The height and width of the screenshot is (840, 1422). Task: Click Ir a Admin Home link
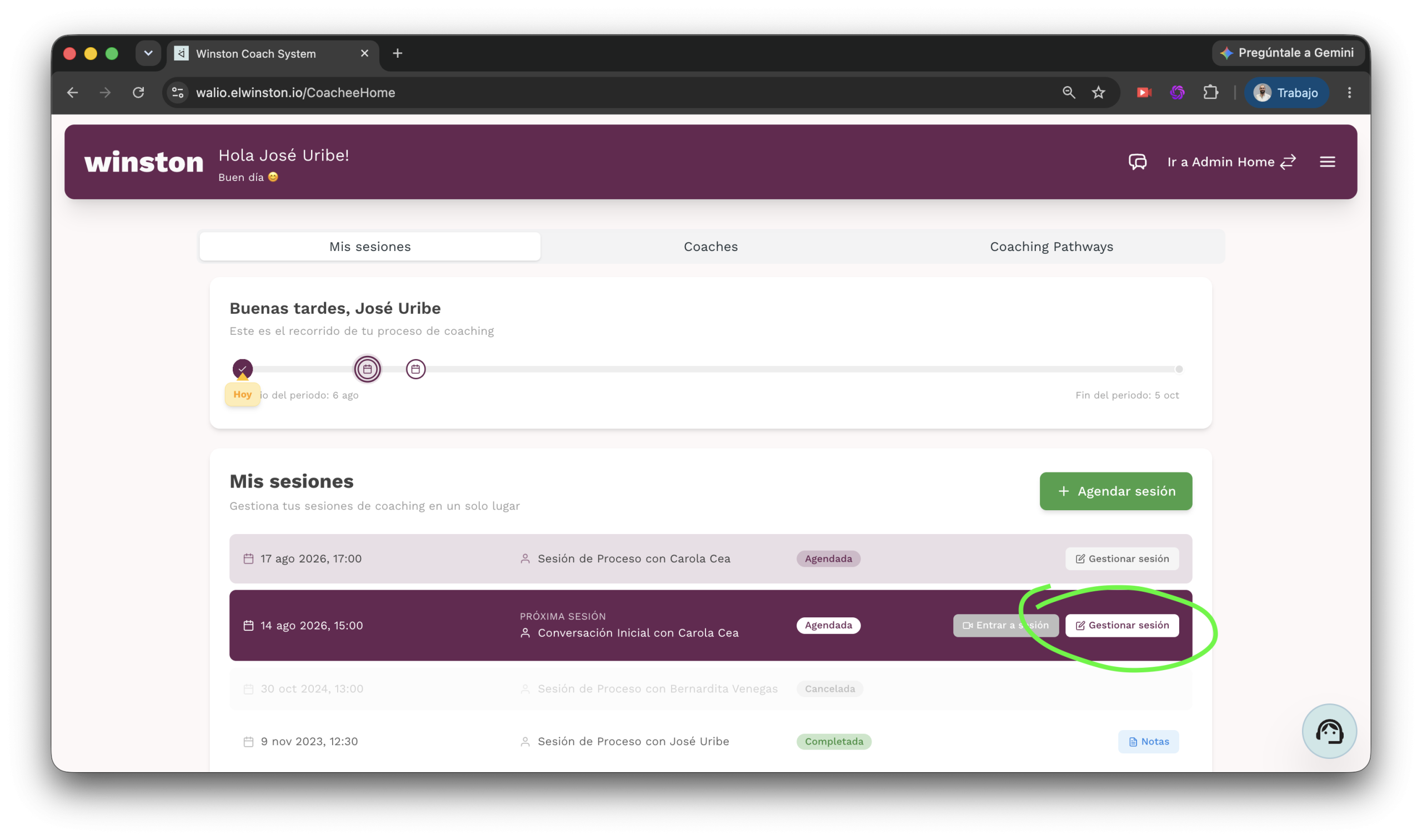(1231, 162)
